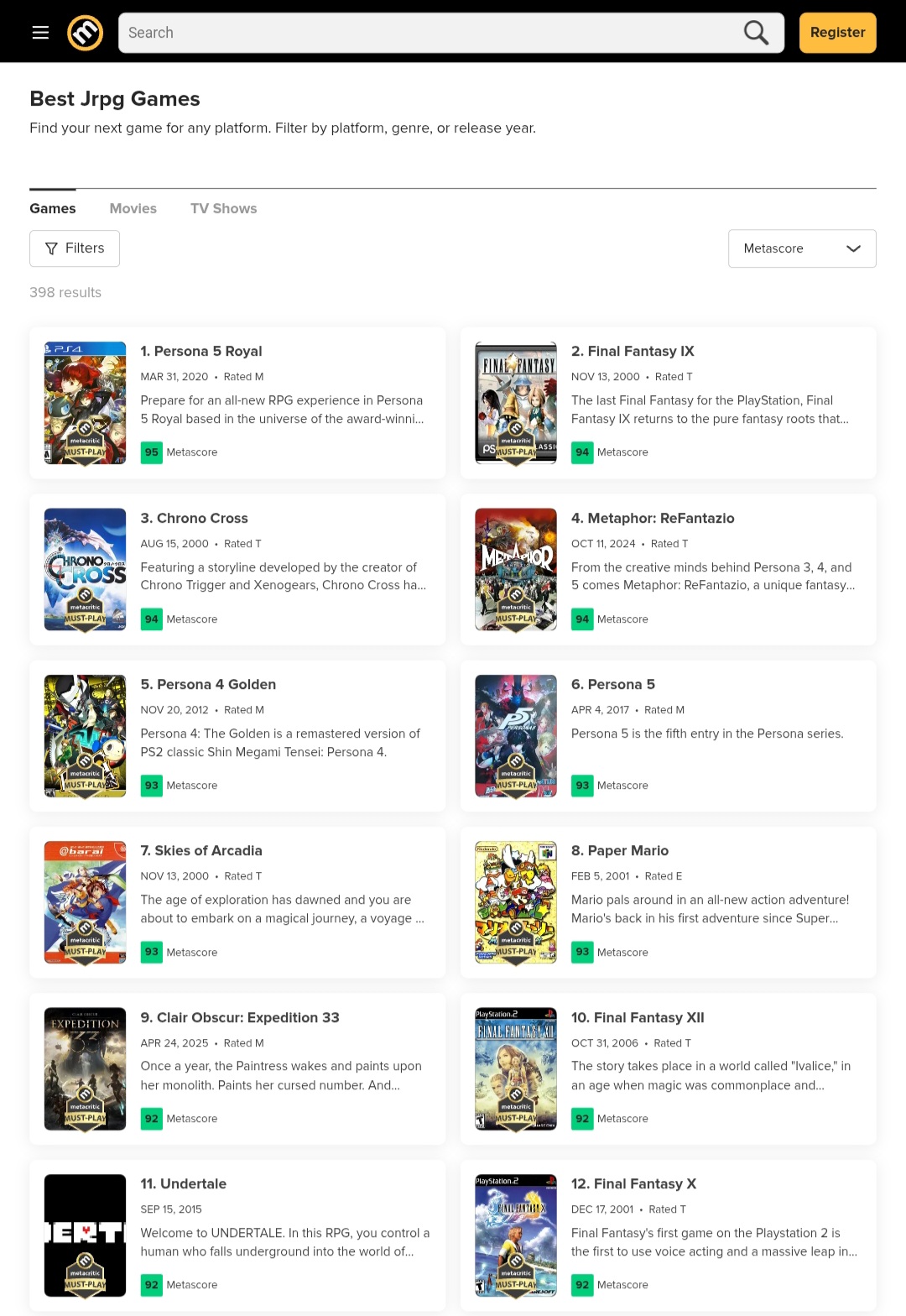Open the '10. Final Fantasy XII' title link
906x1316 pixels.
click(638, 1017)
